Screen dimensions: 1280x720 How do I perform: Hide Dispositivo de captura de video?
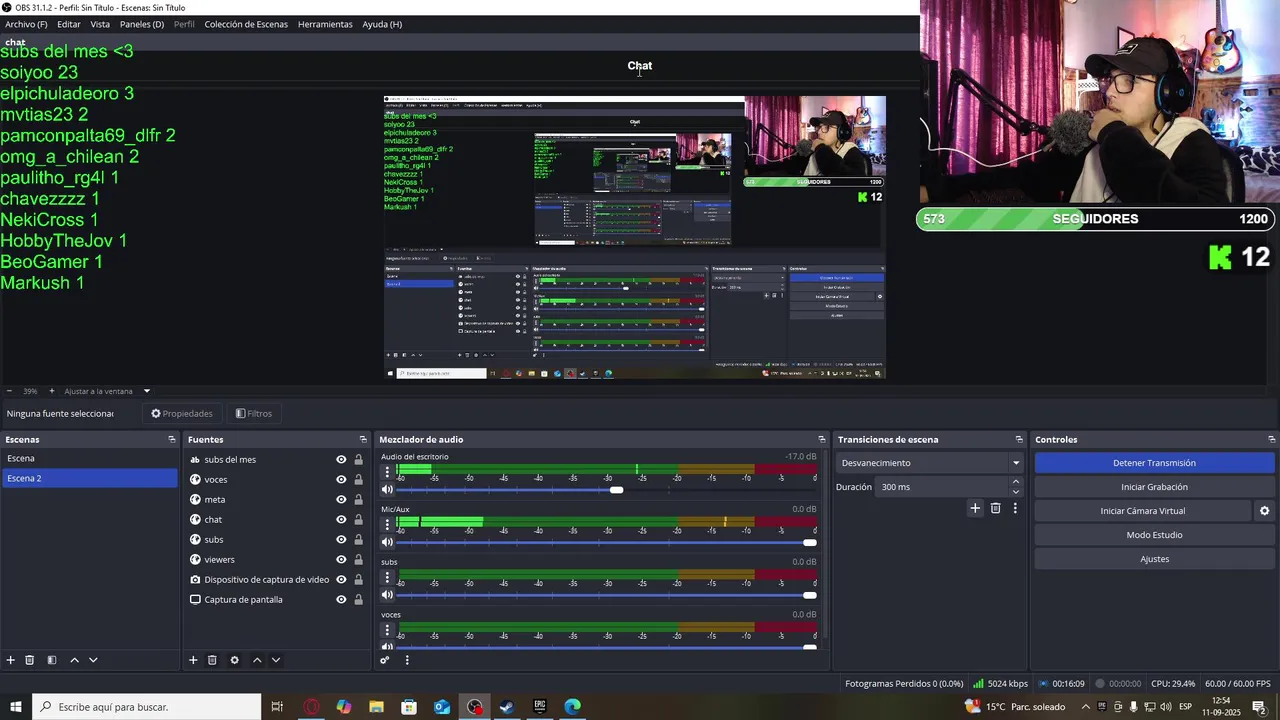click(341, 580)
